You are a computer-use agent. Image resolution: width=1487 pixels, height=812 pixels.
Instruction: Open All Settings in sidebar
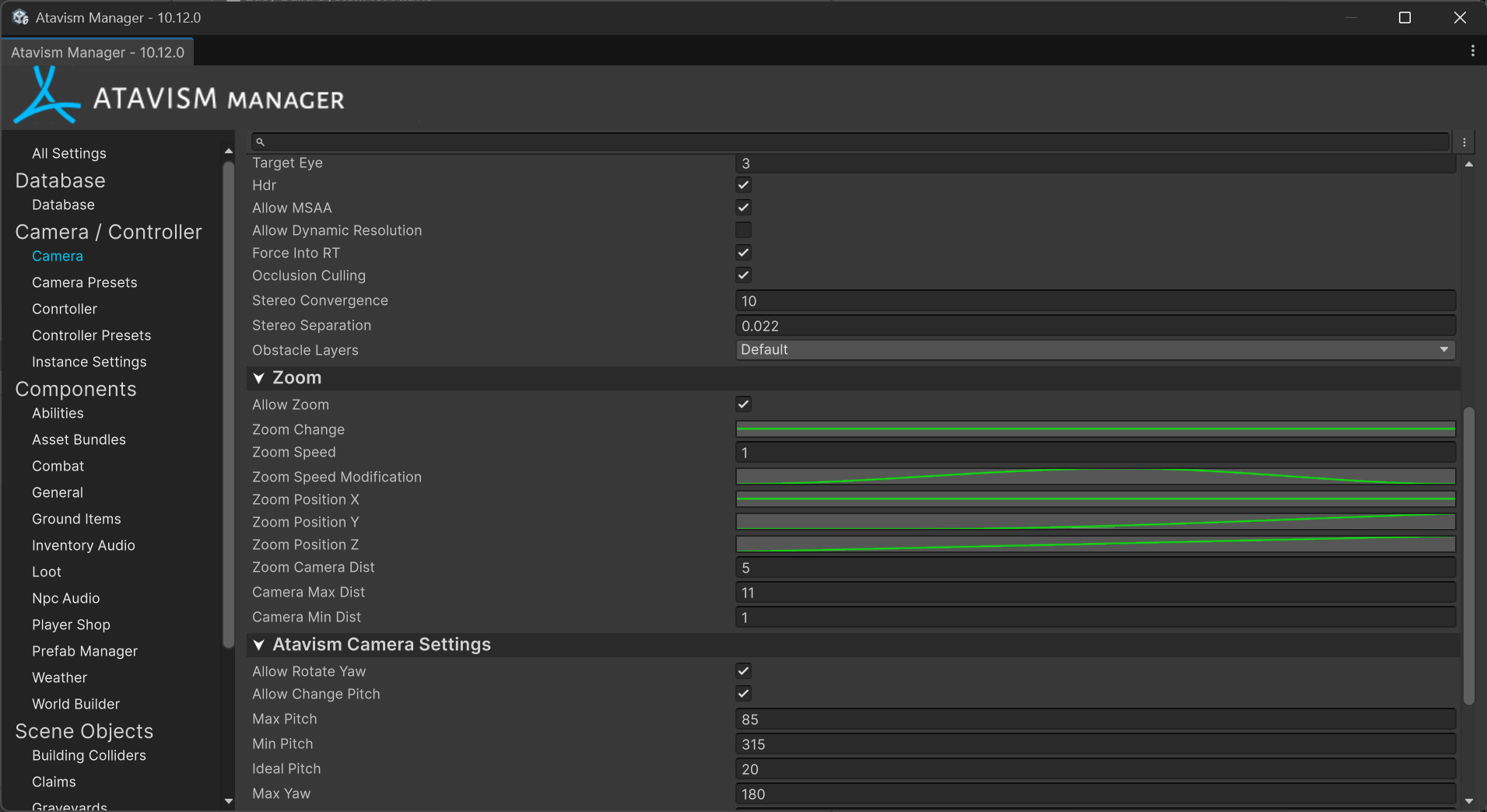click(x=69, y=153)
